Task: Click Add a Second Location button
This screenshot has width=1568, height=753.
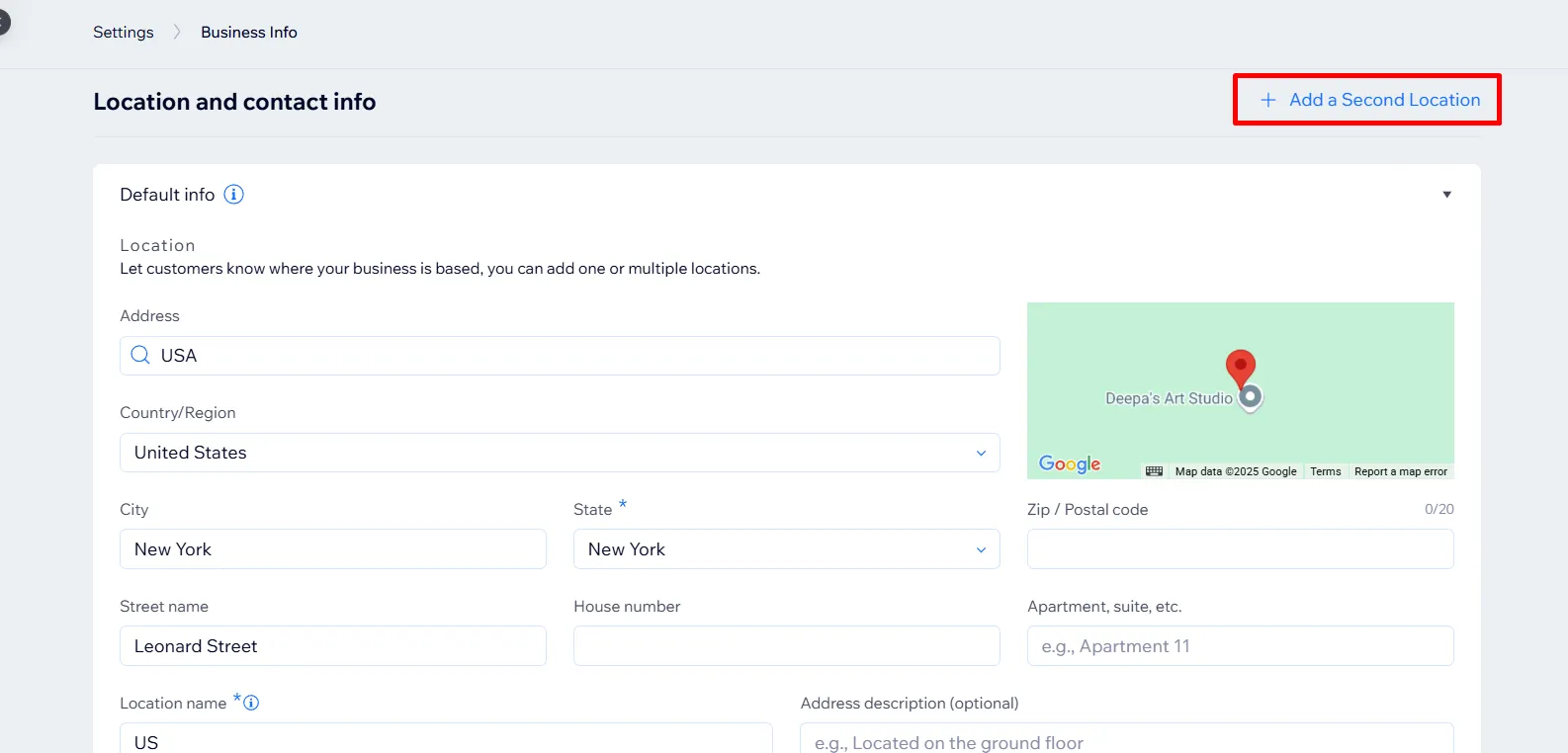Action: pos(1368,100)
